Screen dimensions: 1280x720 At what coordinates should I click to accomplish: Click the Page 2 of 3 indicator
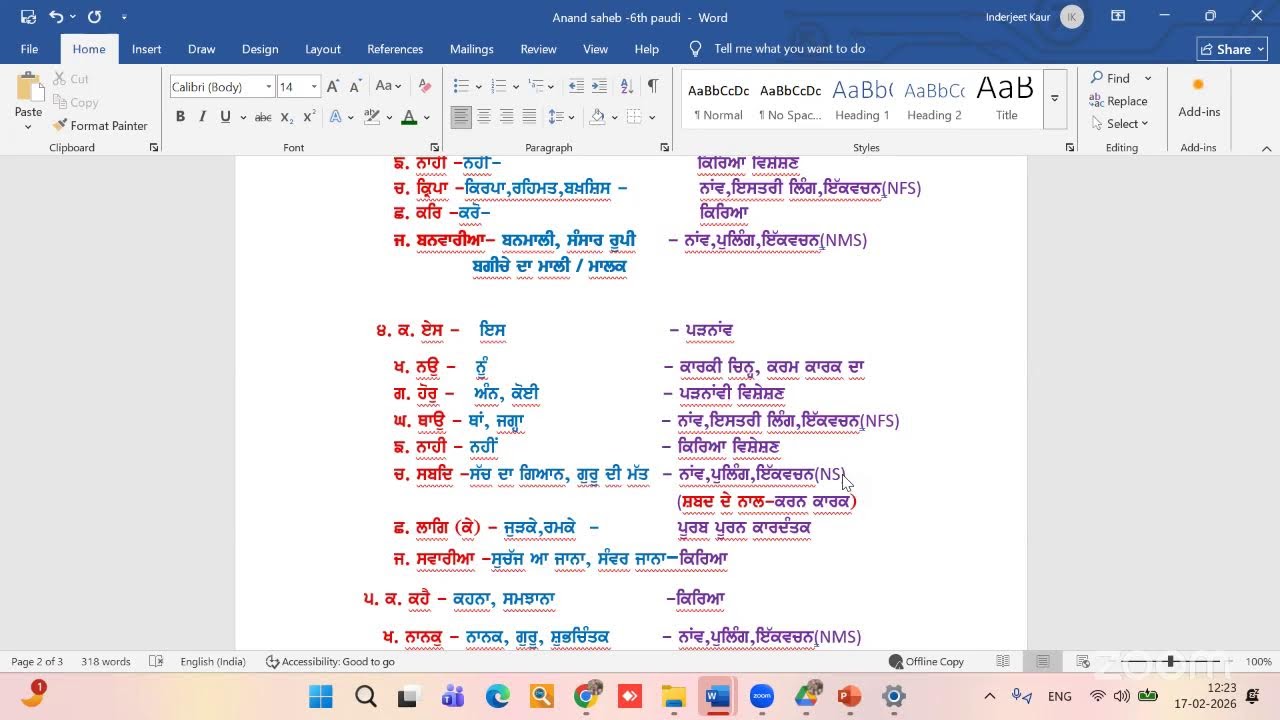[x=37, y=661]
